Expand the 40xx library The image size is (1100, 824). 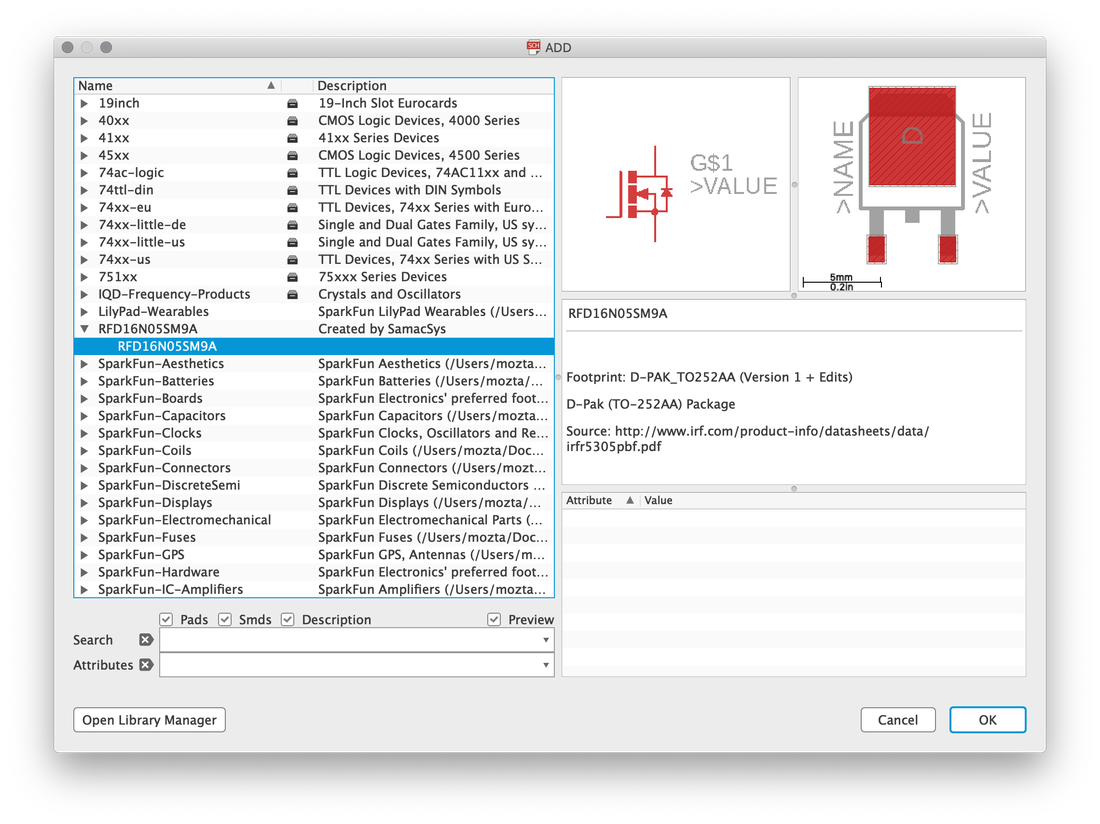(x=84, y=121)
